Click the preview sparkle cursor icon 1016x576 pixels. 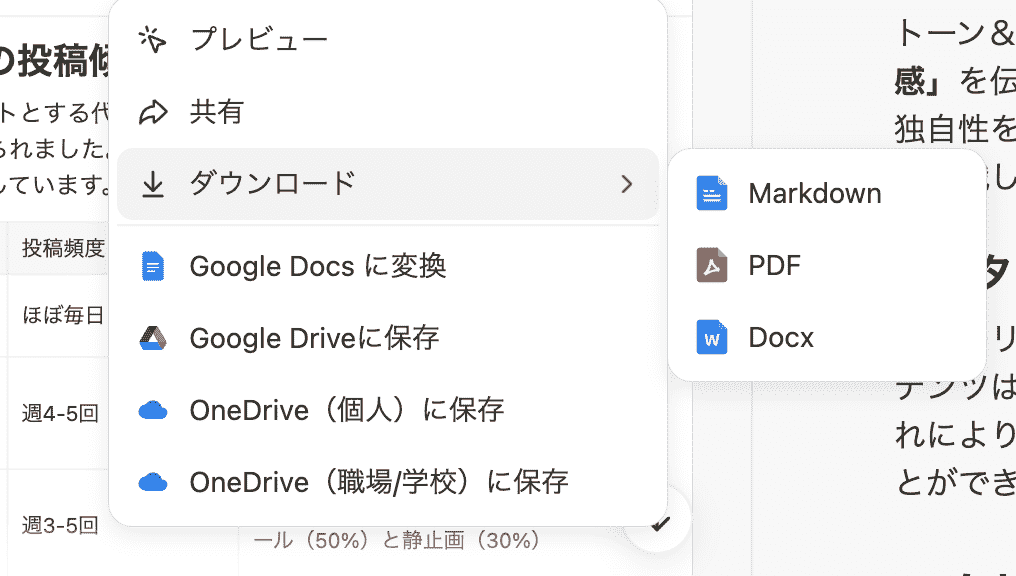[152, 40]
